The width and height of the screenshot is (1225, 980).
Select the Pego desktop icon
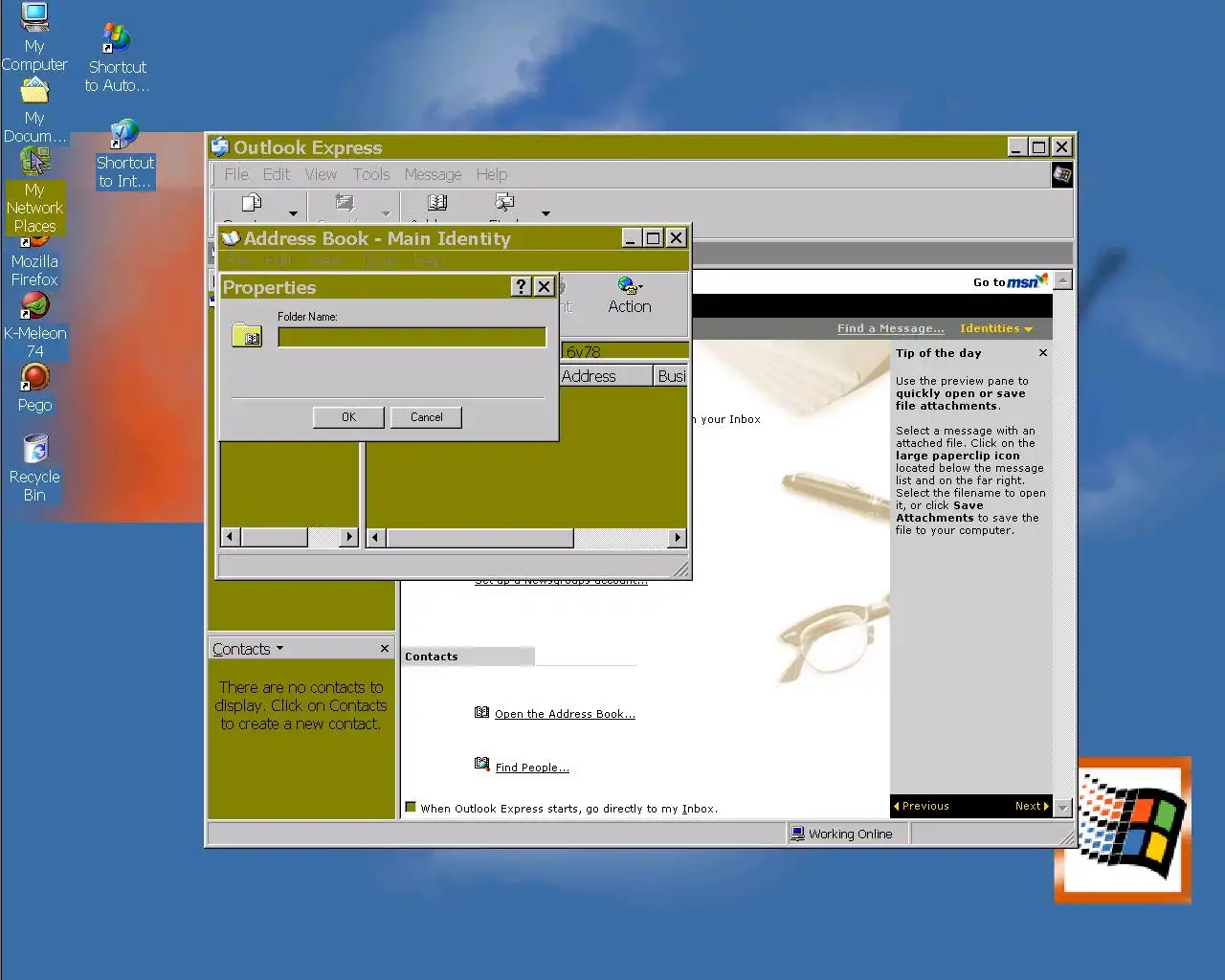[34, 389]
